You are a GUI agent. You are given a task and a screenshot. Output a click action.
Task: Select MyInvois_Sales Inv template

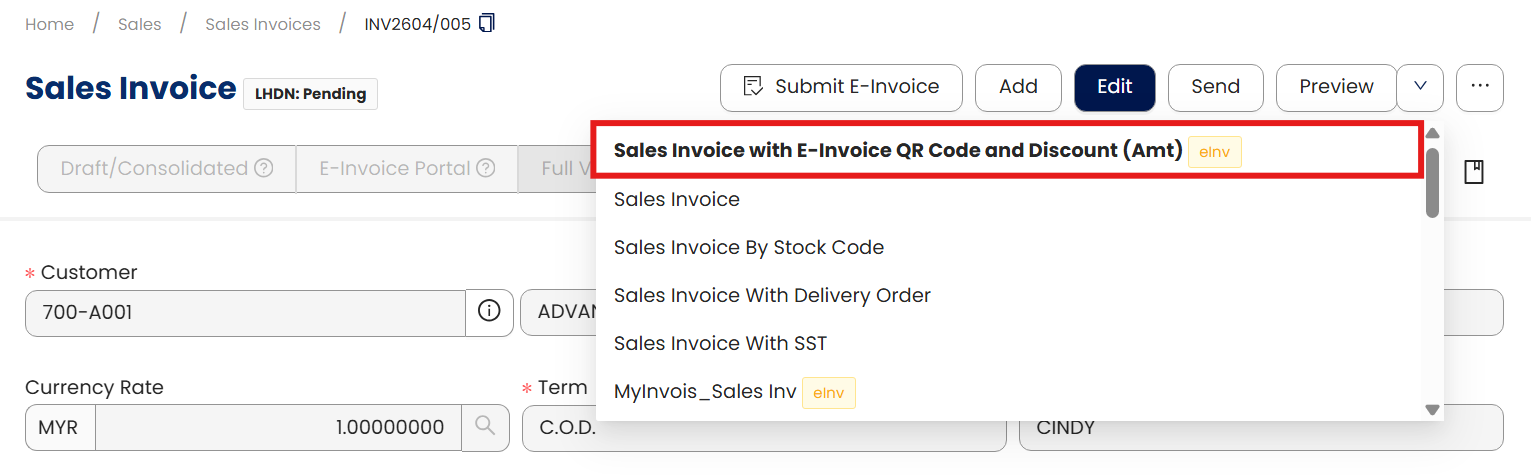pos(705,392)
